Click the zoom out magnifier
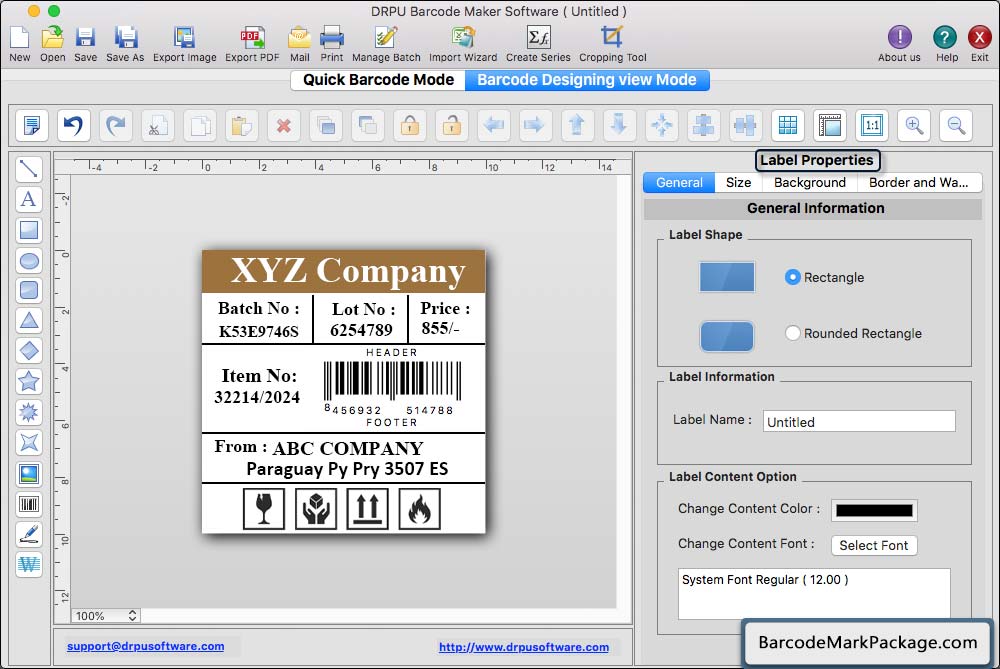The height and width of the screenshot is (669, 1000). 956,125
